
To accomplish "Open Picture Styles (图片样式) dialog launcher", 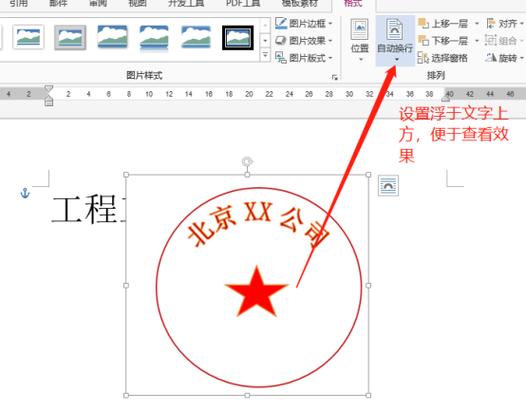I will pyautogui.click(x=334, y=78).
